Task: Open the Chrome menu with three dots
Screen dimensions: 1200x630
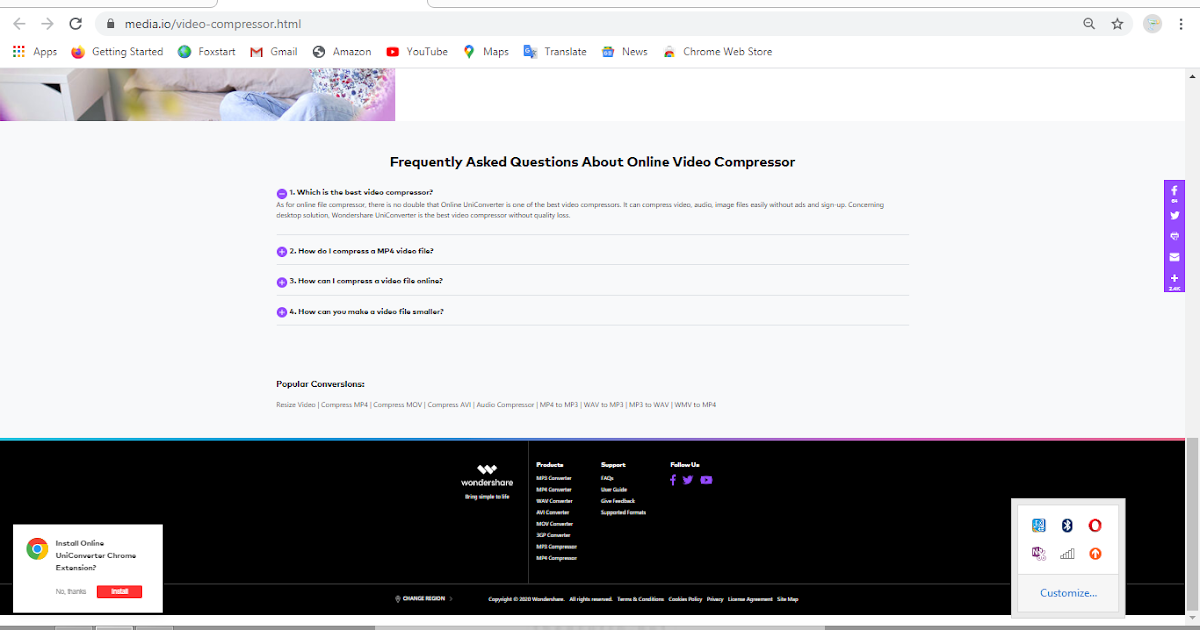Action: point(1183,23)
